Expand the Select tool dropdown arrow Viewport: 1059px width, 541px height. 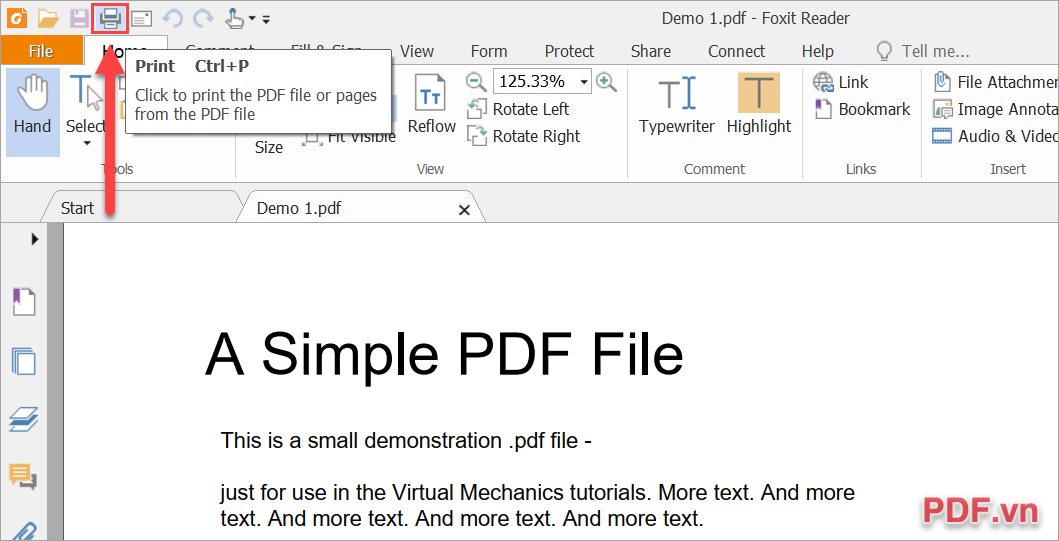coord(86,143)
